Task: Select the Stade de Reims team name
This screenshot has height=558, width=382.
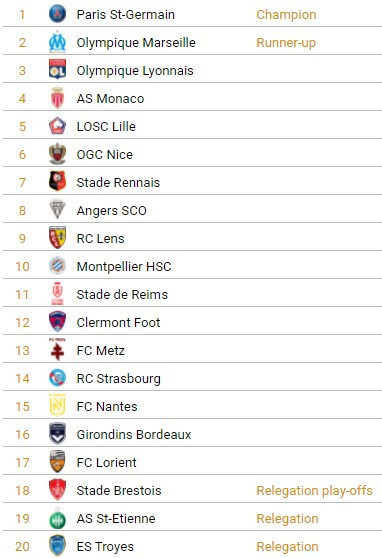Action: click(122, 295)
